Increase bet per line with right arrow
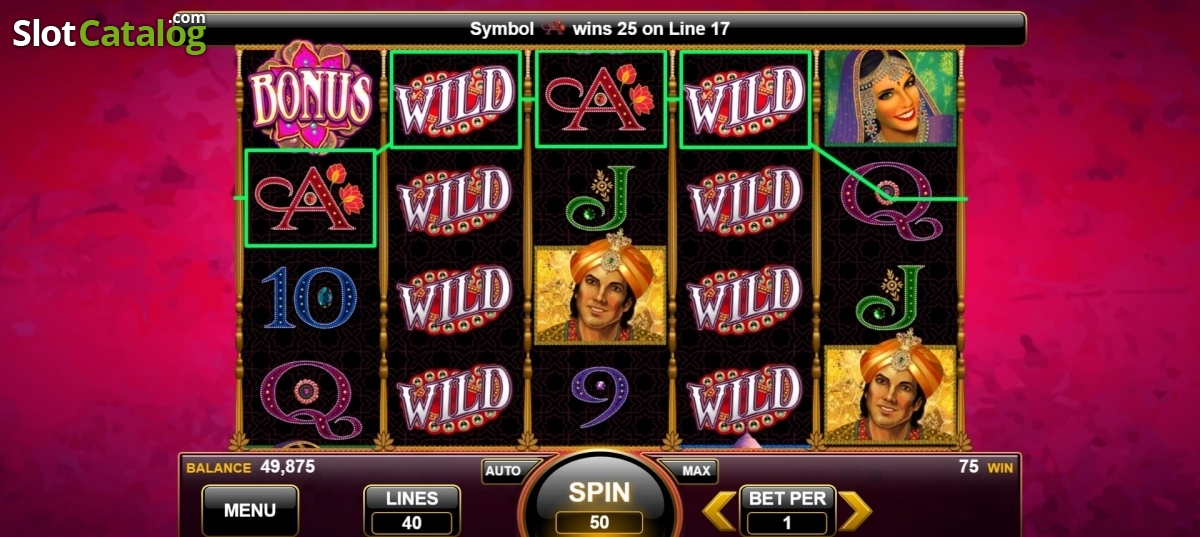Screen dimensions: 1200x537 tap(854, 510)
